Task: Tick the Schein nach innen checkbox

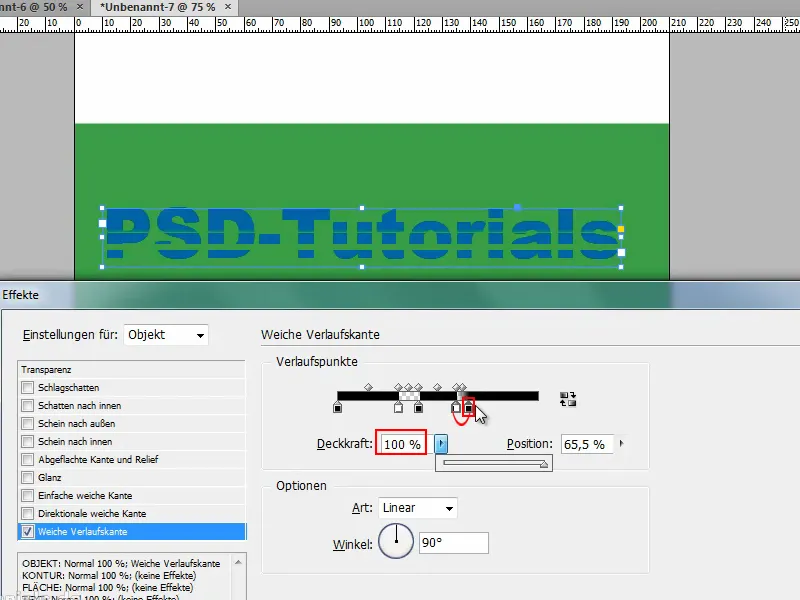Action: click(28, 441)
